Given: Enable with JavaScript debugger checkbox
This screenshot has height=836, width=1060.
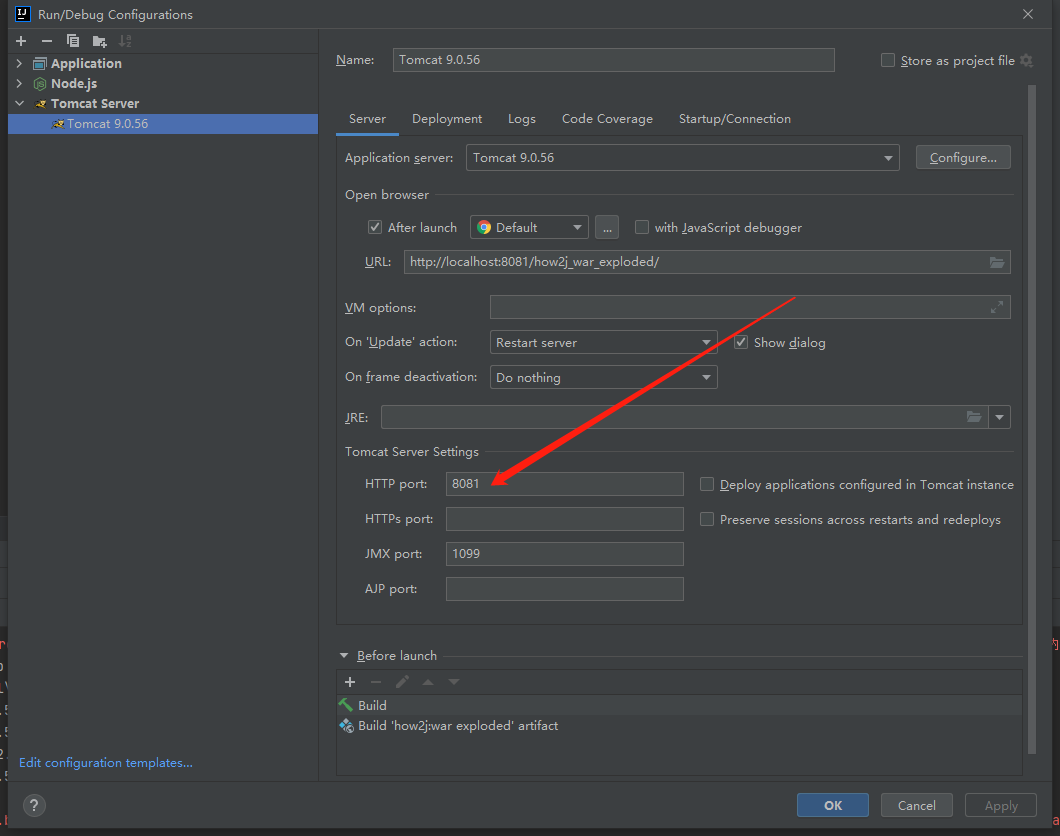Looking at the screenshot, I should tap(642, 227).
